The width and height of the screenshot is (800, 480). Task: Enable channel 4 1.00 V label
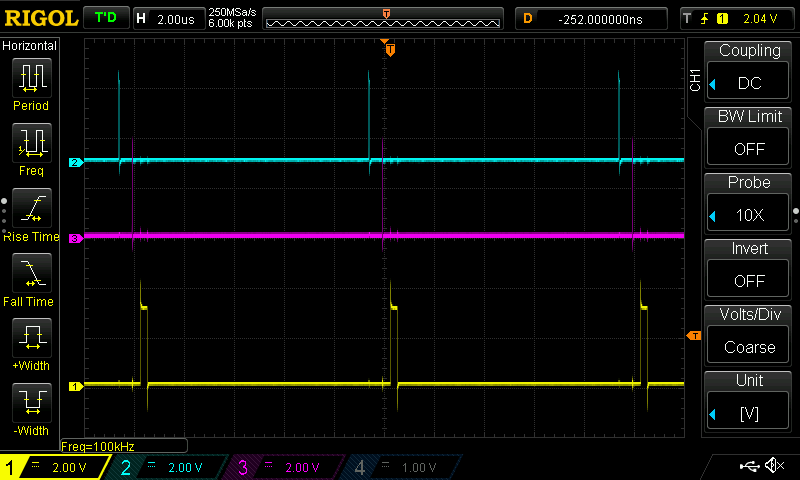coord(418,467)
